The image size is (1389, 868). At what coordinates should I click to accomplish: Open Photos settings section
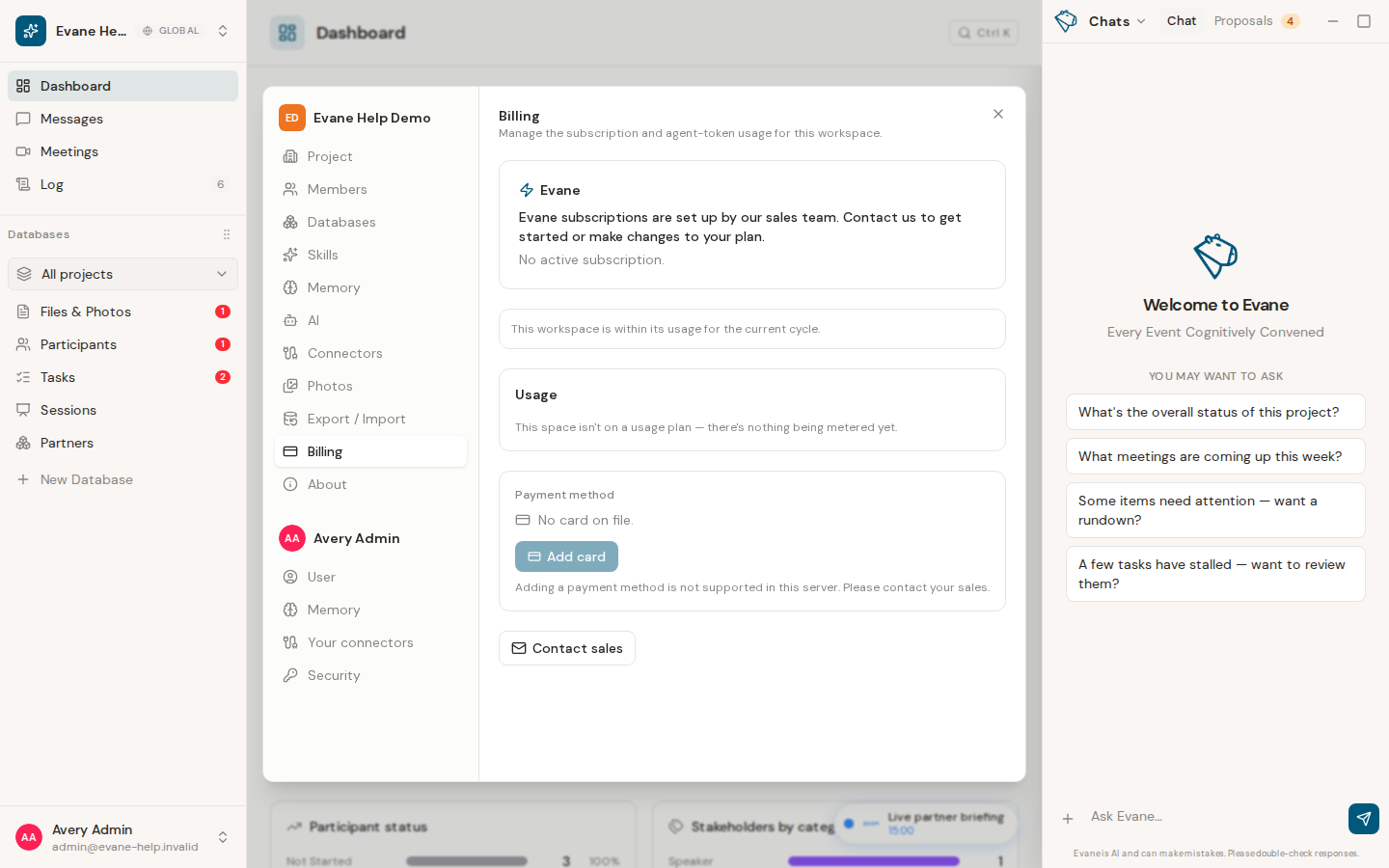[x=370, y=386]
